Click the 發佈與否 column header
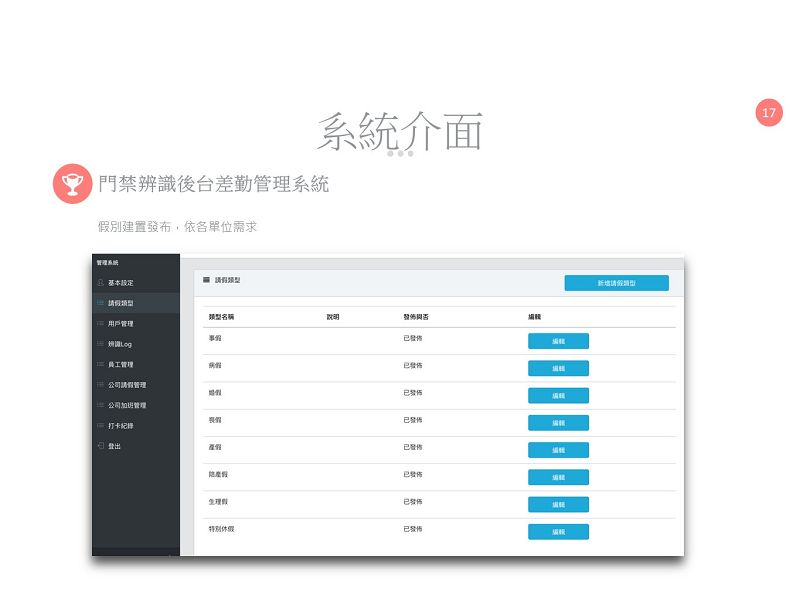Viewport: 800px width, 600px height. 416,317
